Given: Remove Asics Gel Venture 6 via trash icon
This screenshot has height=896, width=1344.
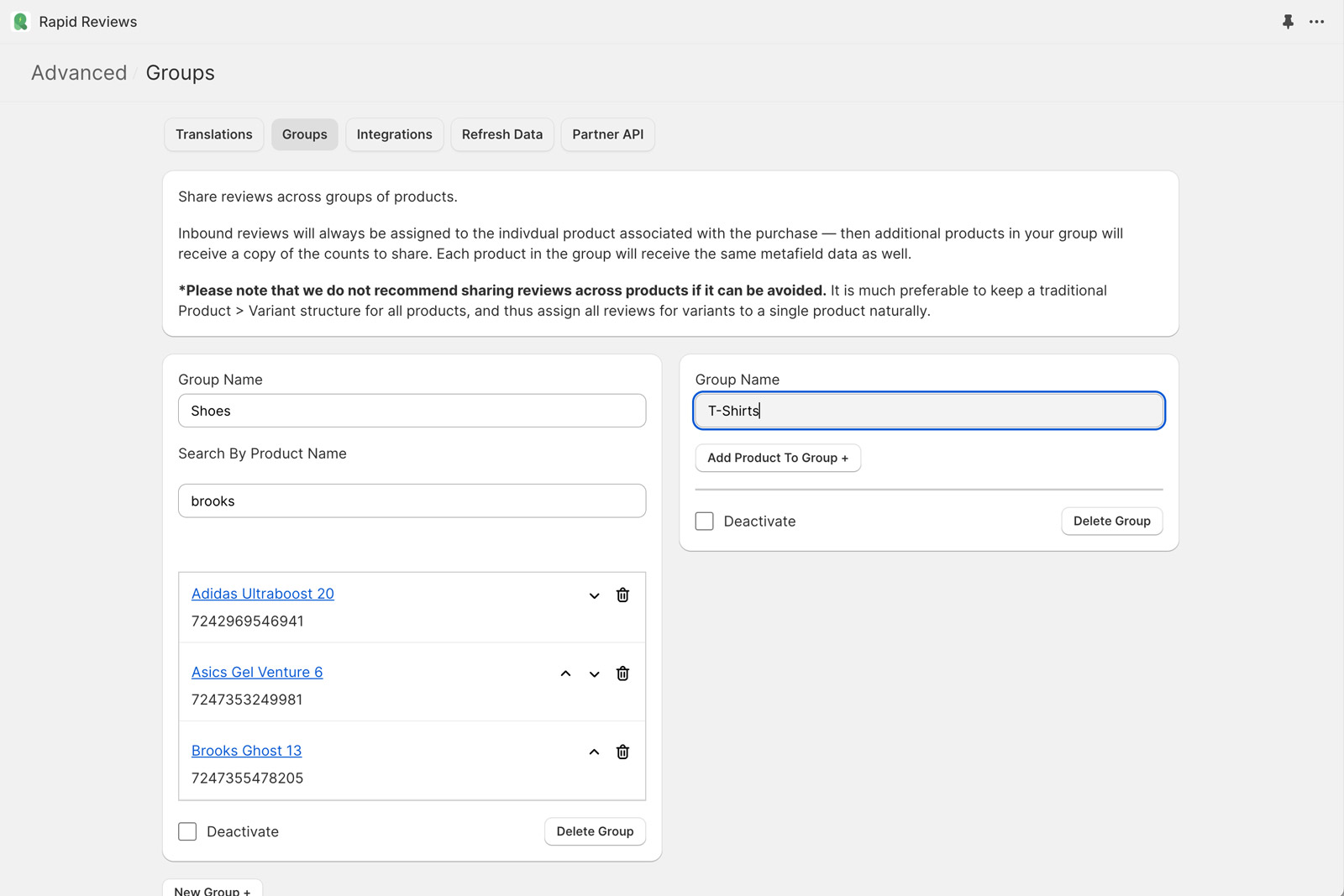Looking at the screenshot, I should click(622, 673).
